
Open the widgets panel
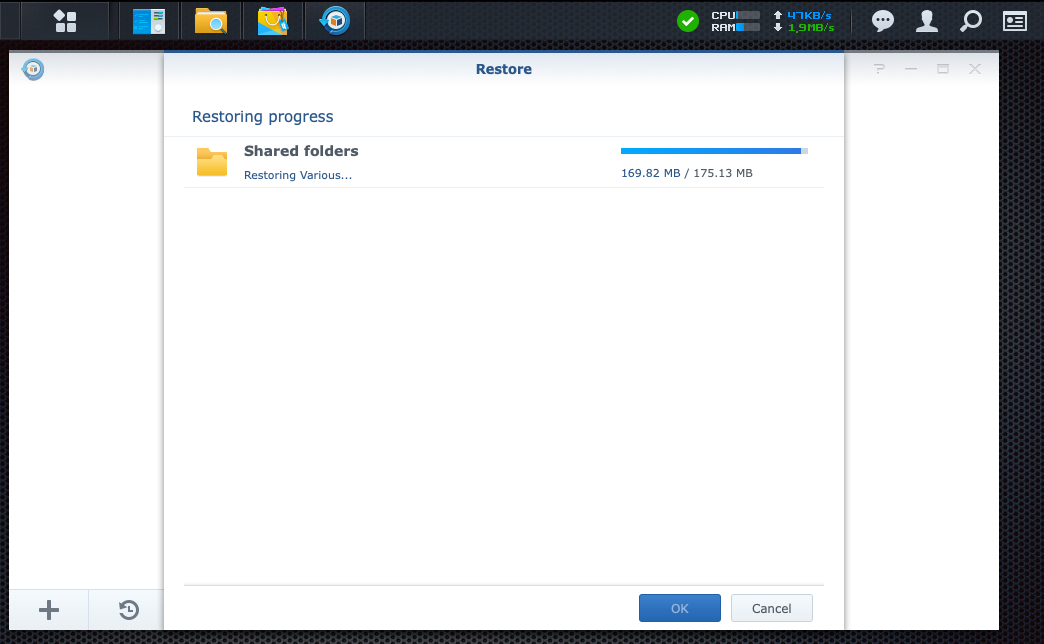pyautogui.click(x=1015, y=21)
